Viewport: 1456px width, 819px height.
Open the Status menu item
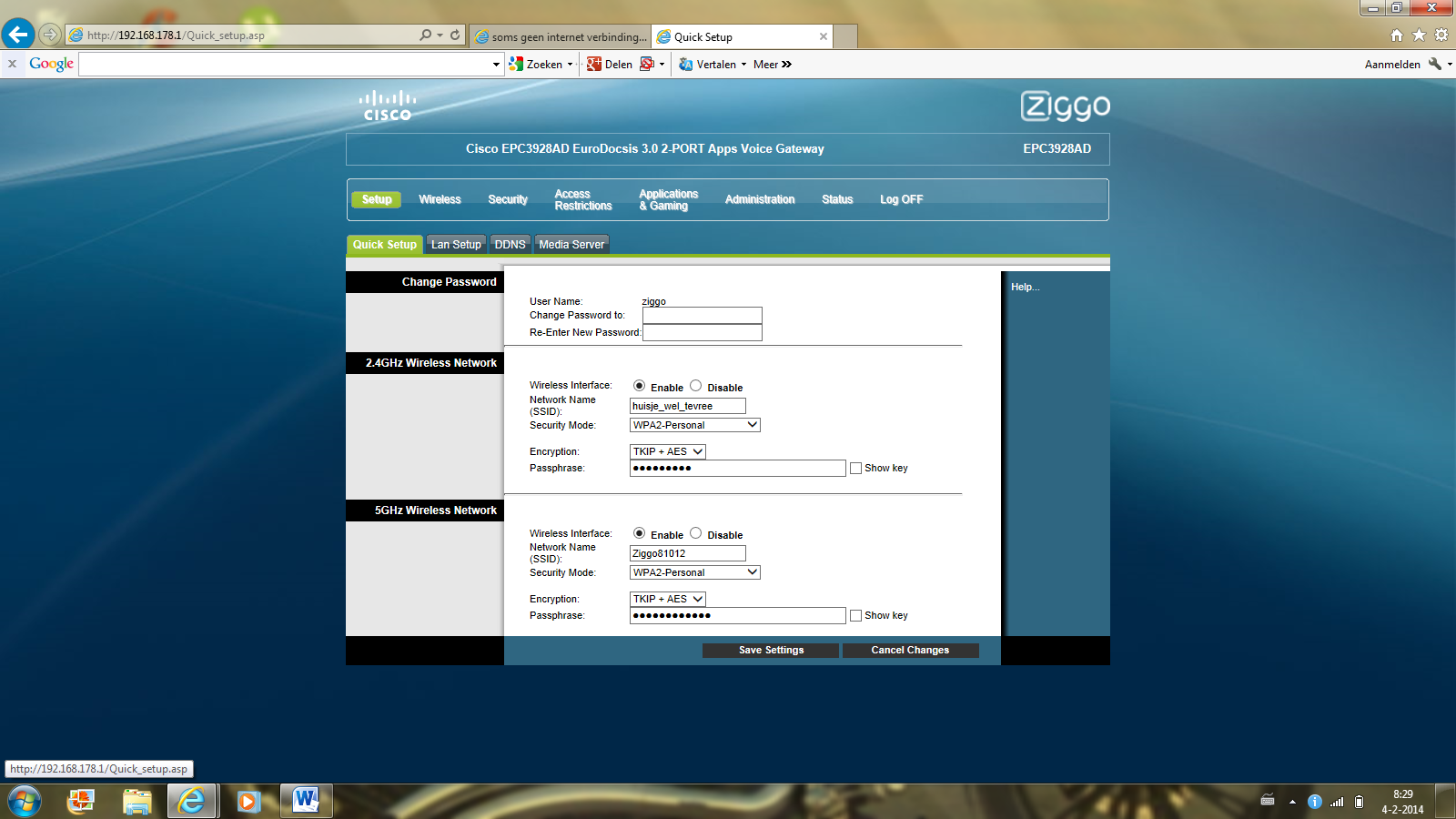[837, 199]
